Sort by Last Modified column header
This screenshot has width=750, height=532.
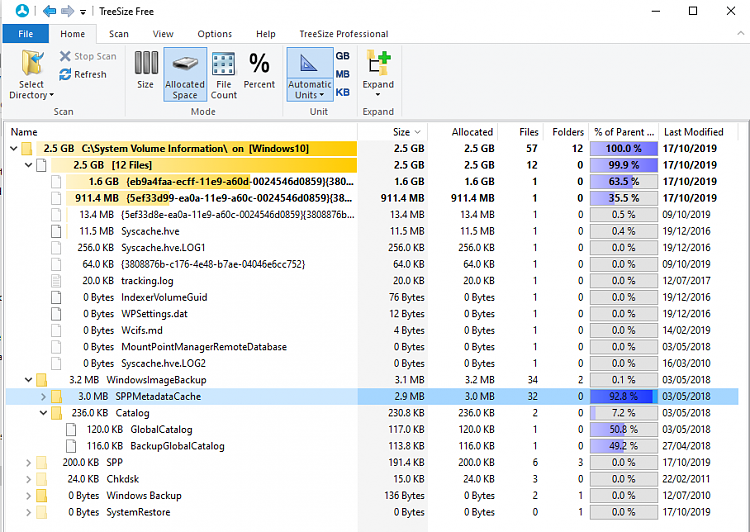[x=699, y=132]
